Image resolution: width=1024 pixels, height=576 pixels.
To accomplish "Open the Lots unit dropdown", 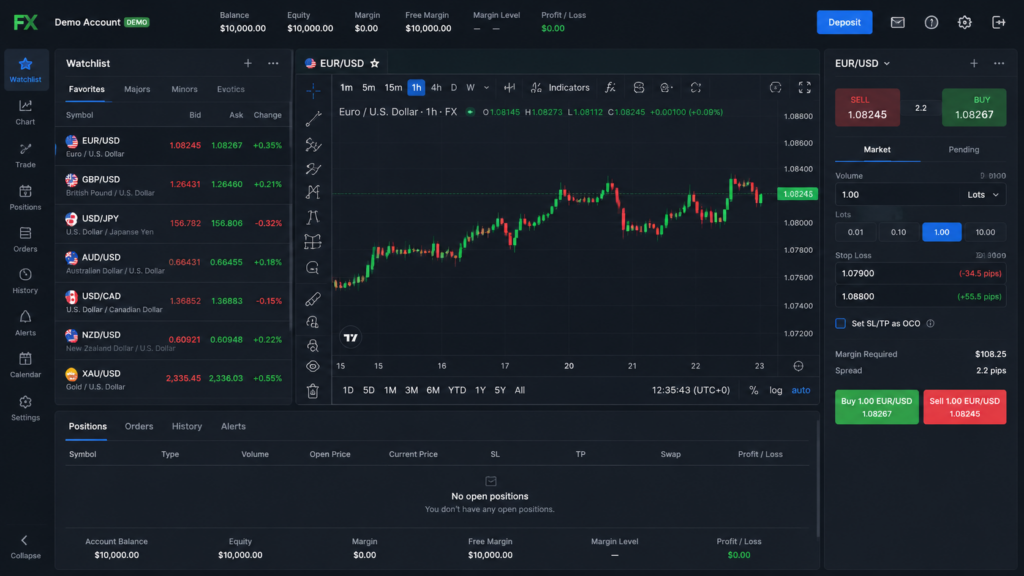I will [983, 195].
